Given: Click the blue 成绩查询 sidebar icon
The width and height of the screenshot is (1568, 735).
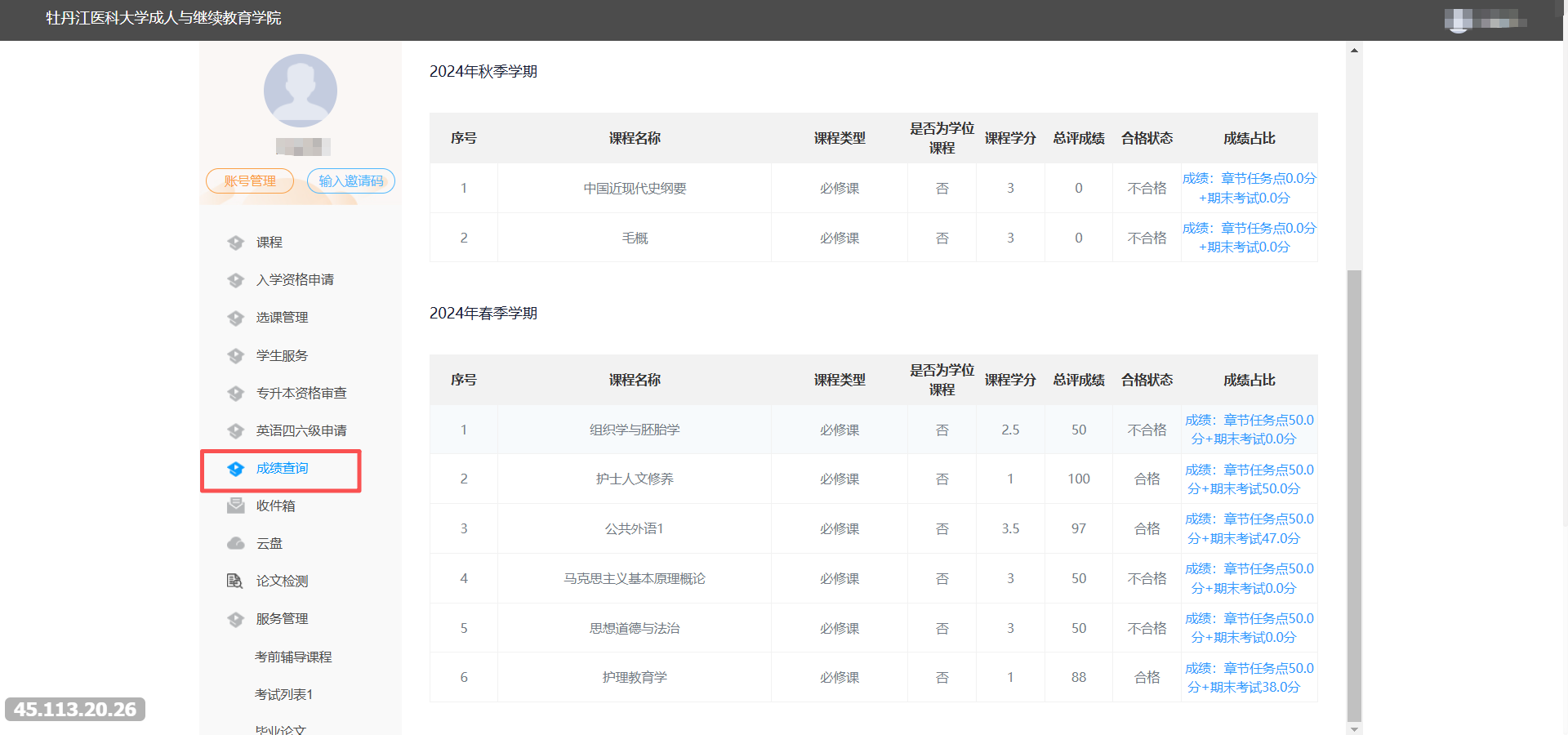Looking at the screenshot, I should click(x=236, y=469).
